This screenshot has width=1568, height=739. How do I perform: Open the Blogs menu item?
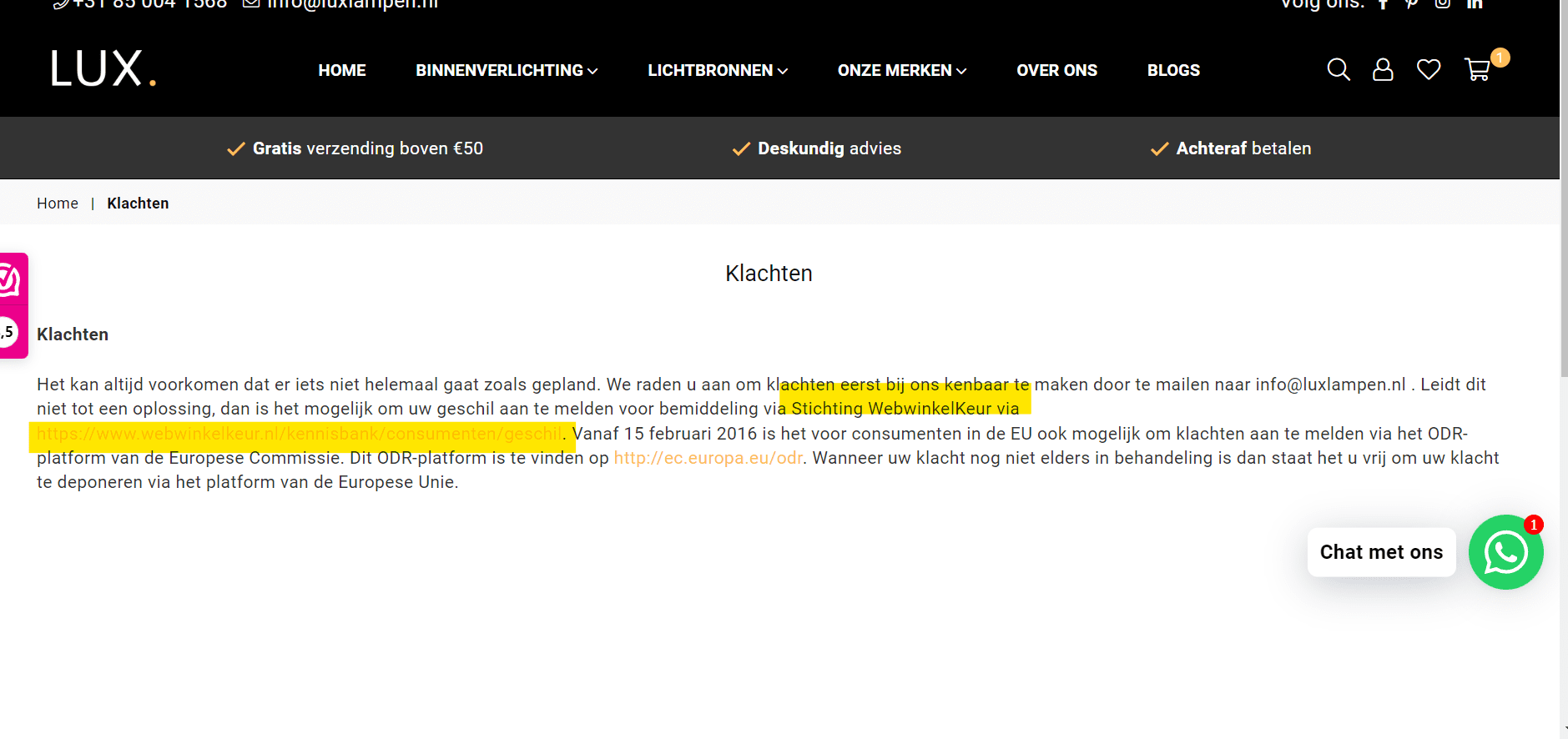(x=1173, y=71)
